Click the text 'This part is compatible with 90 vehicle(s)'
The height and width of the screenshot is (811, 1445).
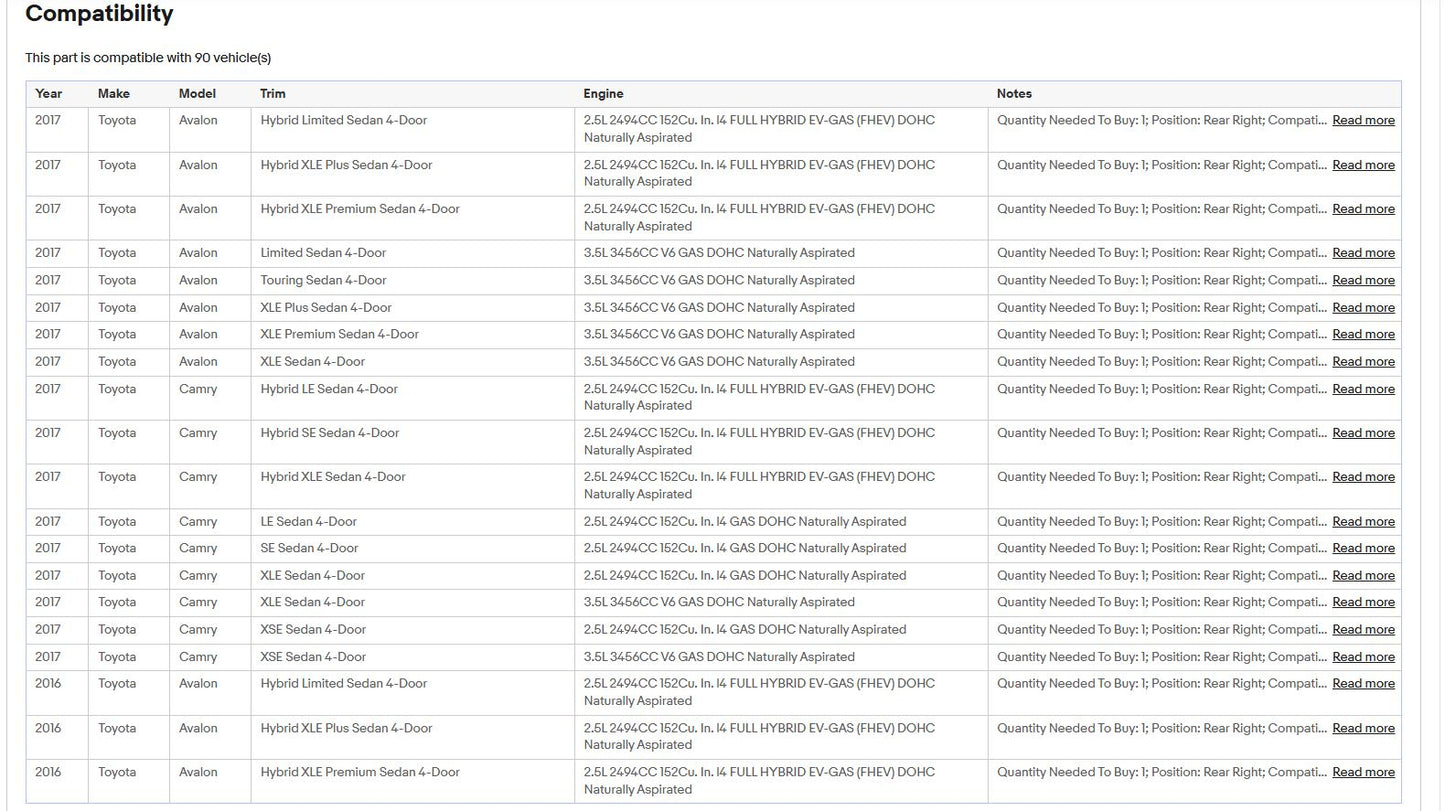tap(148, 58)
